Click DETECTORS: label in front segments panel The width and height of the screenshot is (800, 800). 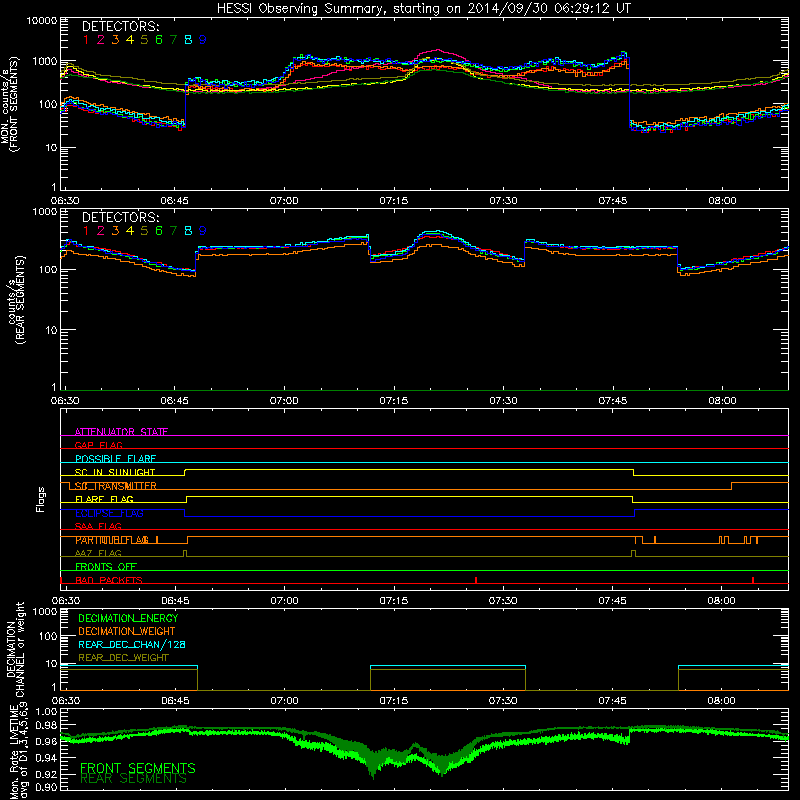120,27
